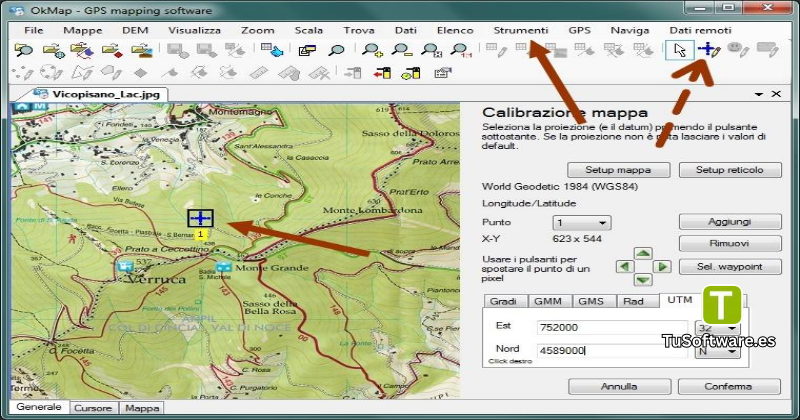The width and height of the screenshot is (800, 420).
Task: Click the Rimuovi button
Action: [x=730, y=243]
